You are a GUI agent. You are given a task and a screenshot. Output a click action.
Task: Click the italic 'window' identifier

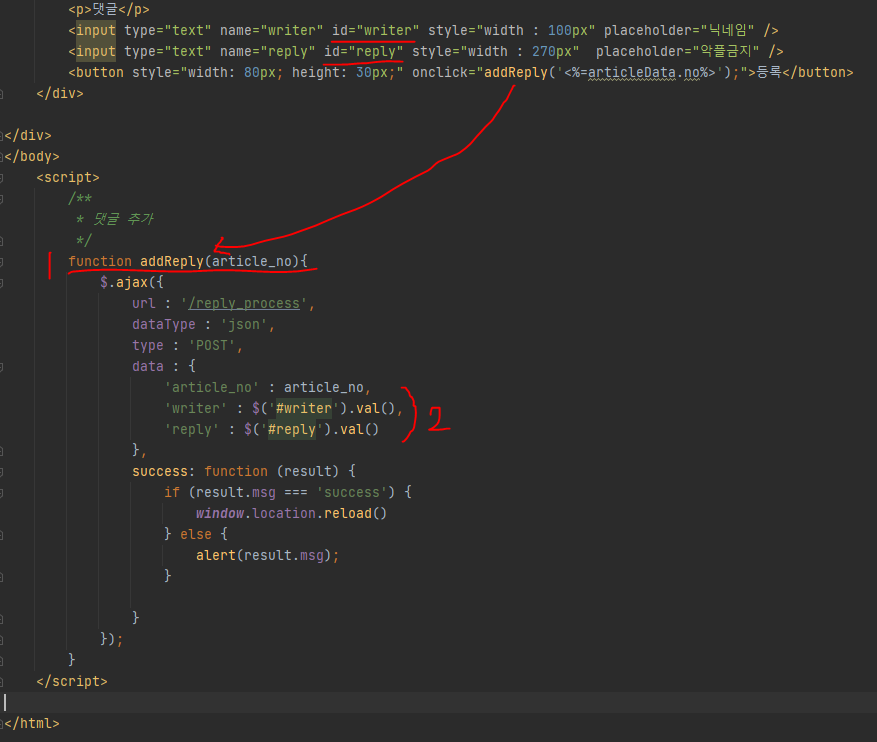(220, 513)
